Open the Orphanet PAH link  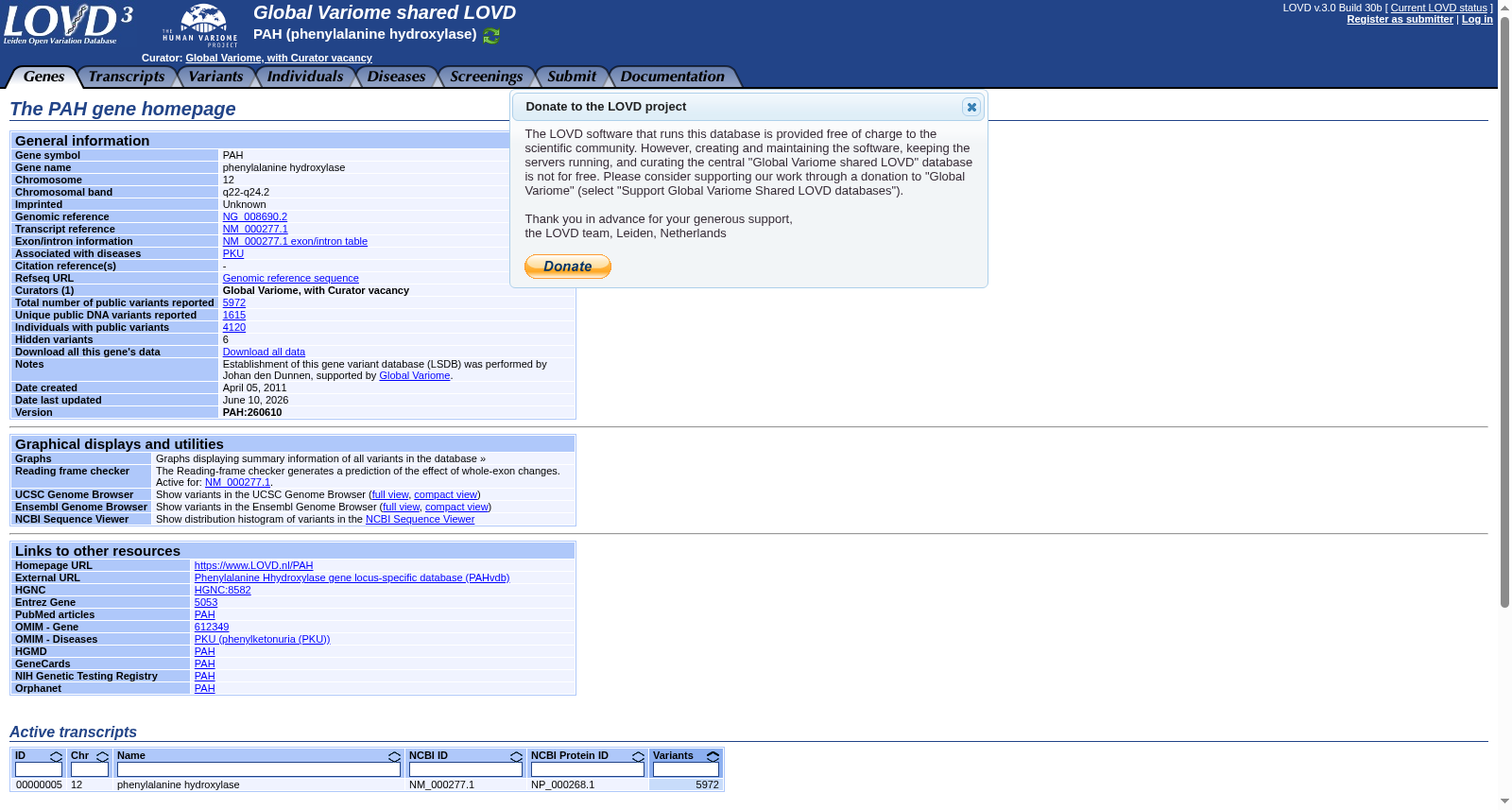click(x=204, y=688)
